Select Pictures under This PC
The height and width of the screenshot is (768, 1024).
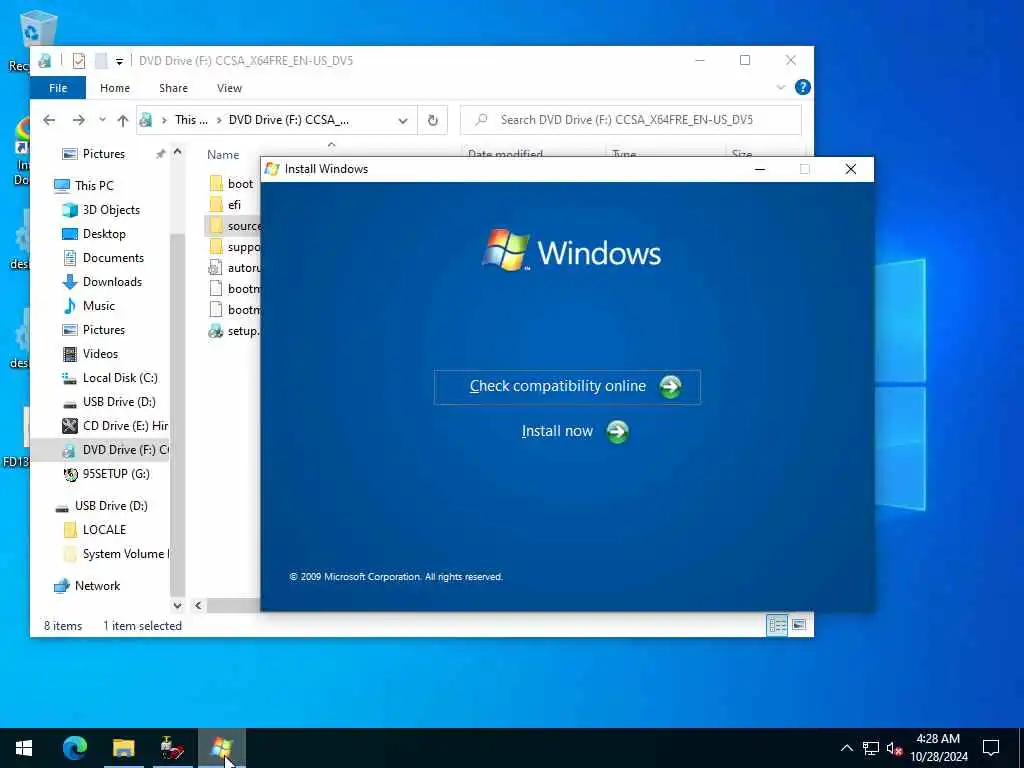103,330
